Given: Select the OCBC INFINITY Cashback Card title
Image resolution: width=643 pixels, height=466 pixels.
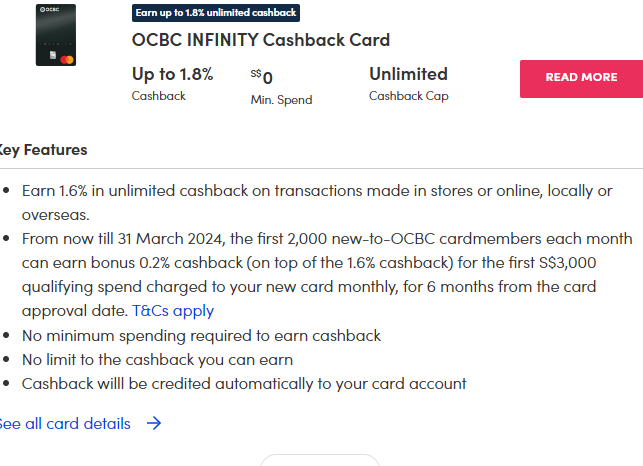Looking at the screenshot, I should click(261, 41).
